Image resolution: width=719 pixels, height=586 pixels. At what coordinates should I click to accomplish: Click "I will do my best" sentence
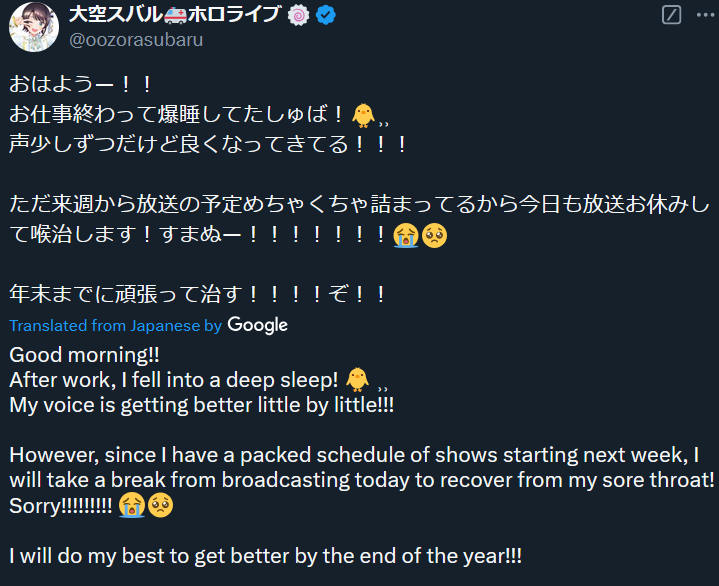pyautogui.click(x=265, y=556)
